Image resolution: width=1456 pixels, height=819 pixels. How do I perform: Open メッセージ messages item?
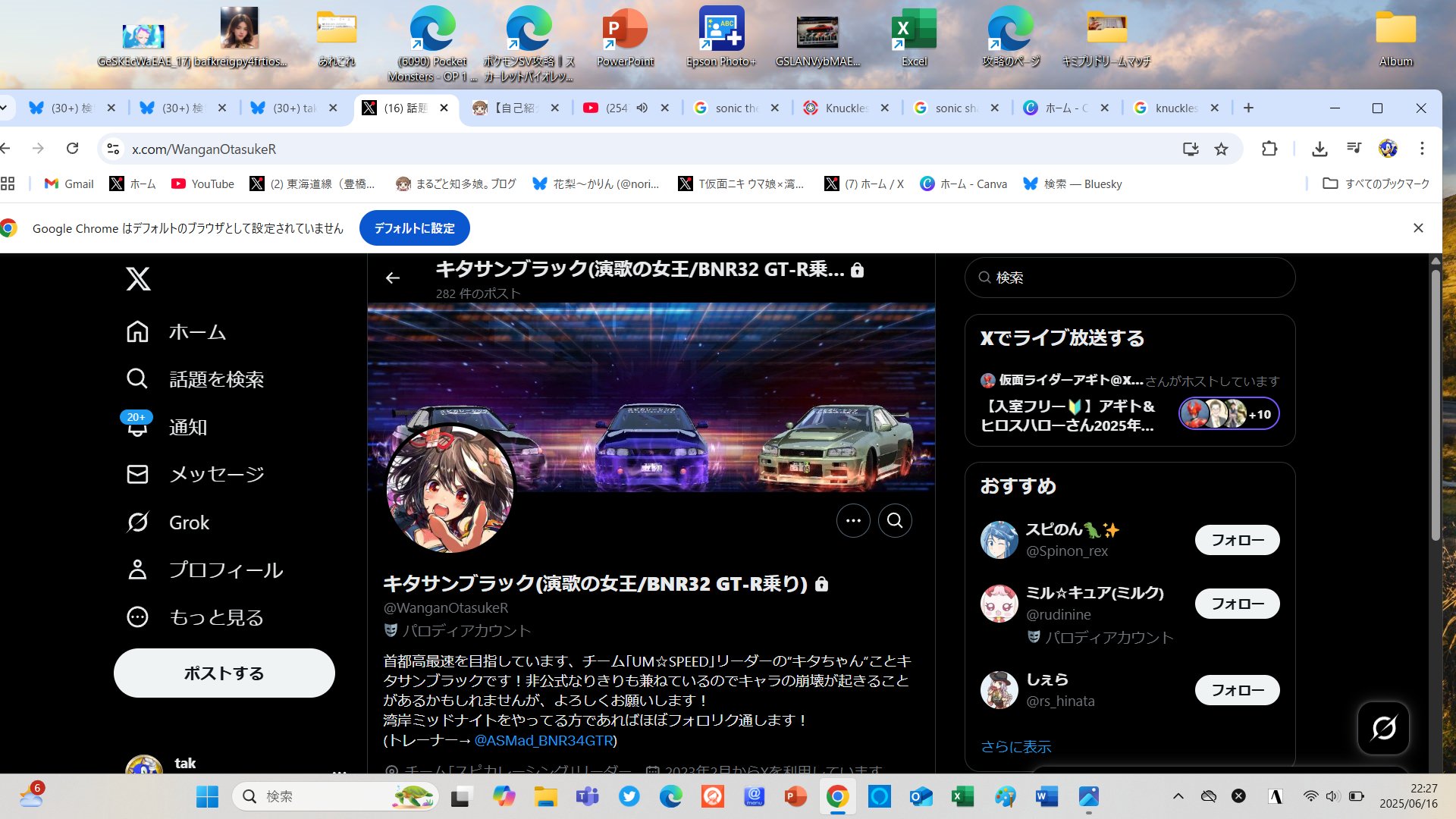195,474
